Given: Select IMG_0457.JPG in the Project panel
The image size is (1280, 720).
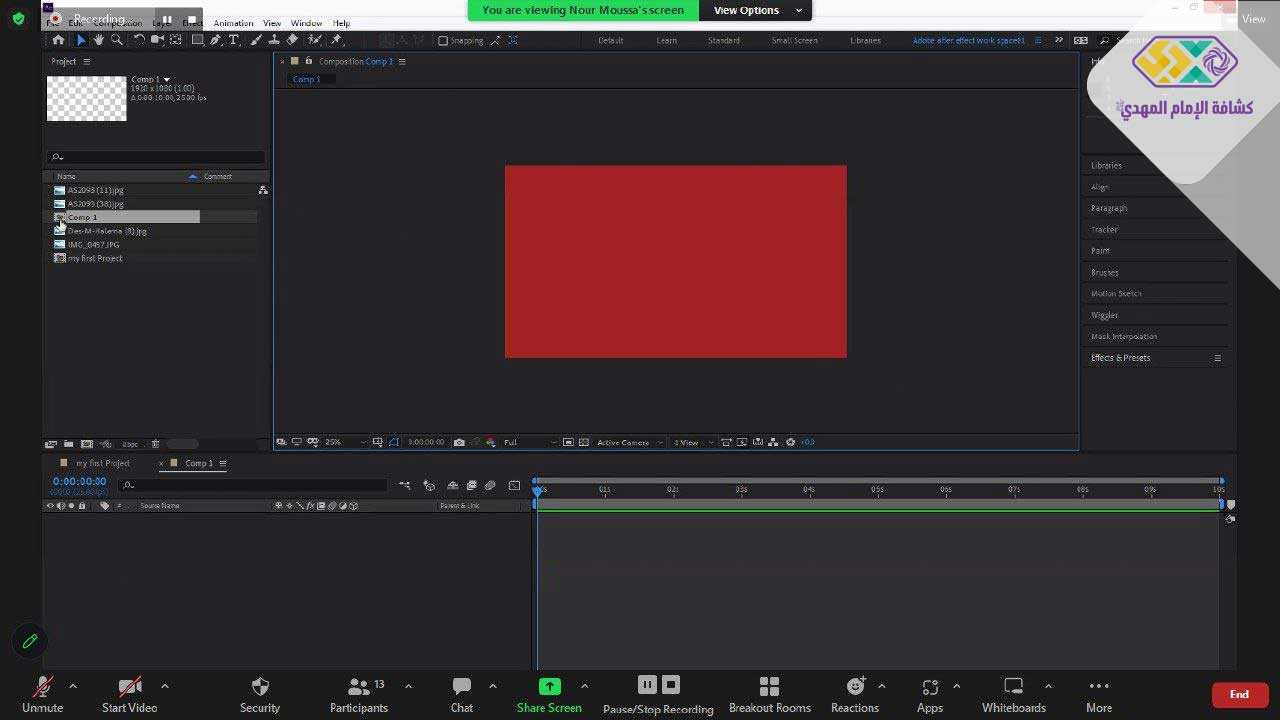Looking at the screenshot, I should (x=93, y=245).
